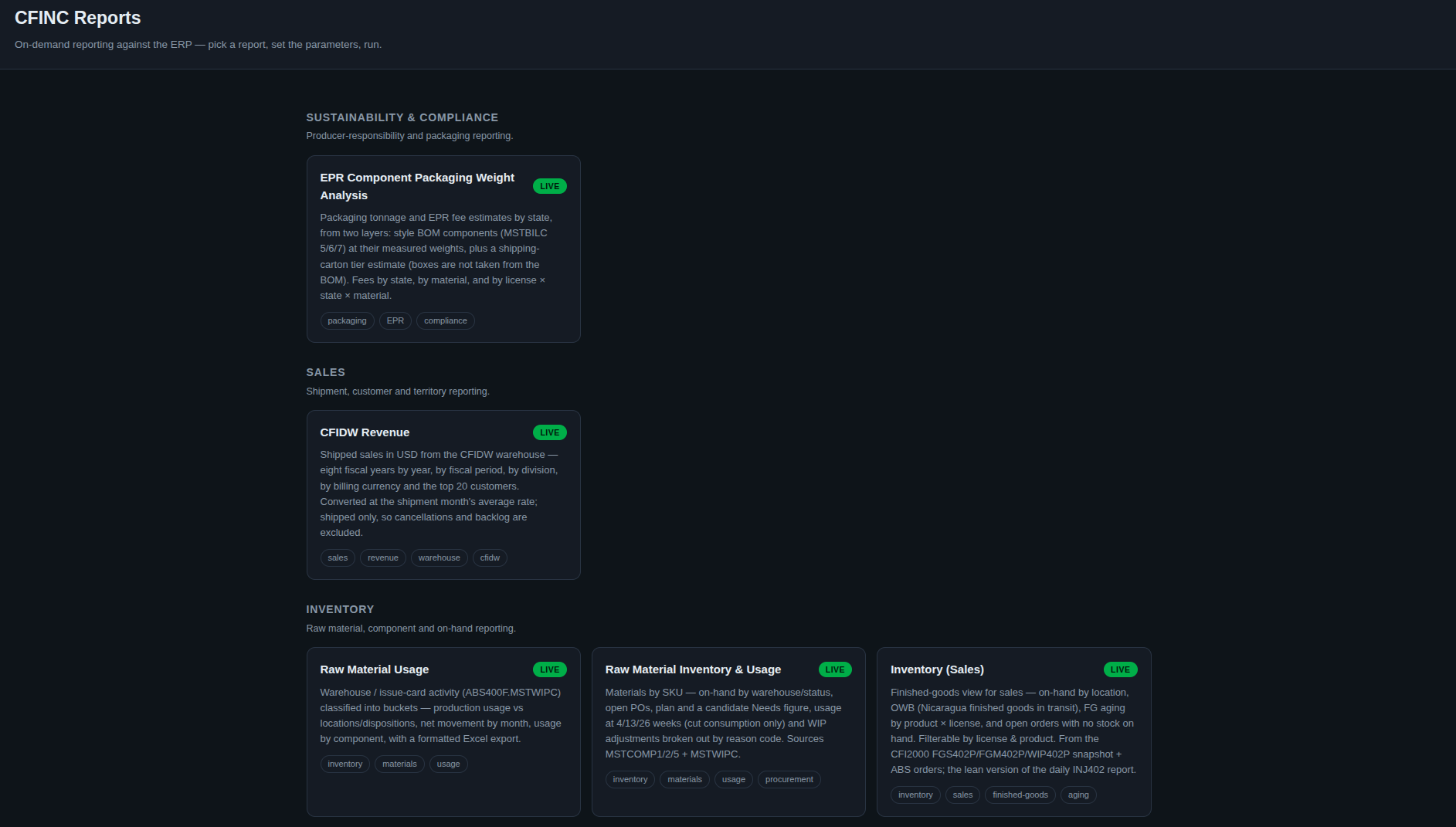Click LIVE badge on Inventory (Sales) card
Screen dimensions: 1456x827
click(x=1120, y=669)
